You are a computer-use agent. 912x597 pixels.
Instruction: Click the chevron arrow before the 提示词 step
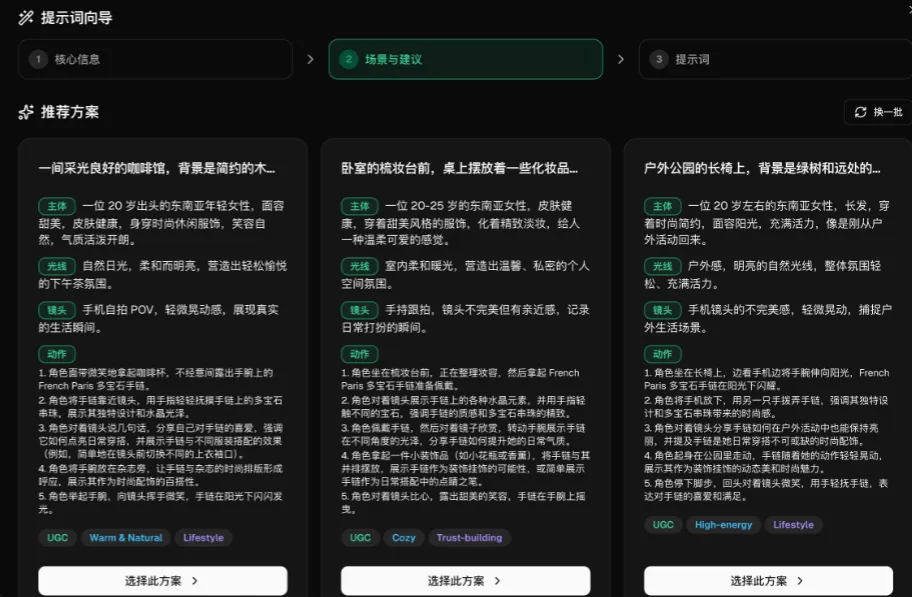620,59
